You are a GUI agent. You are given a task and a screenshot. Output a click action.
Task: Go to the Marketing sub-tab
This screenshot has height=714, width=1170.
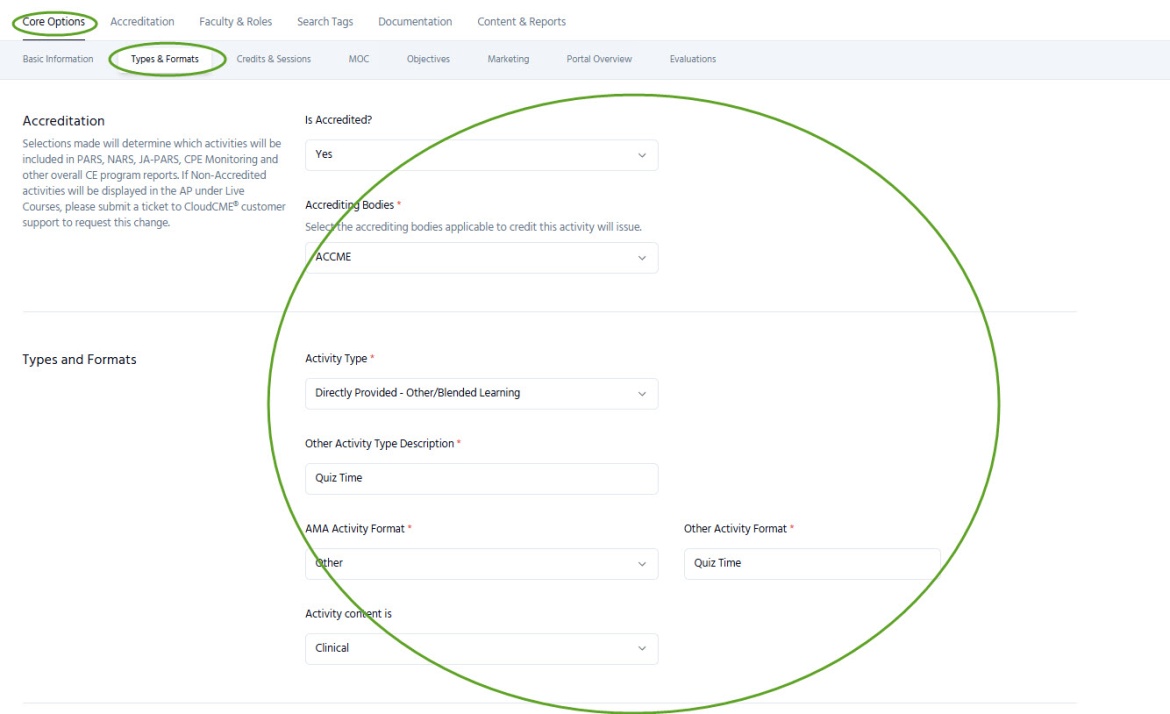coord(508,59)
